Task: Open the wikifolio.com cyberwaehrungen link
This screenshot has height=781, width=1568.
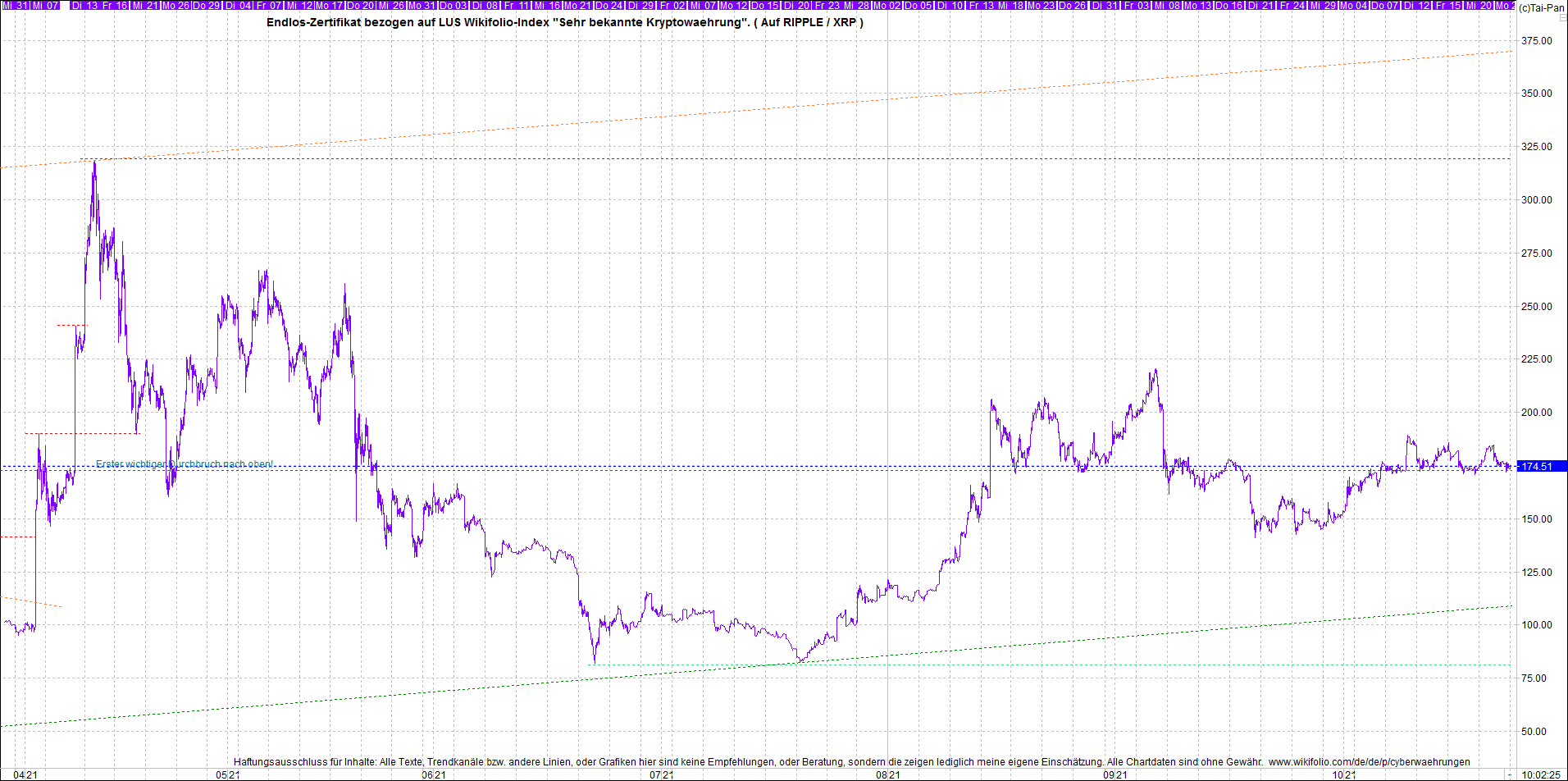Action: click(x=1369, y=762)
